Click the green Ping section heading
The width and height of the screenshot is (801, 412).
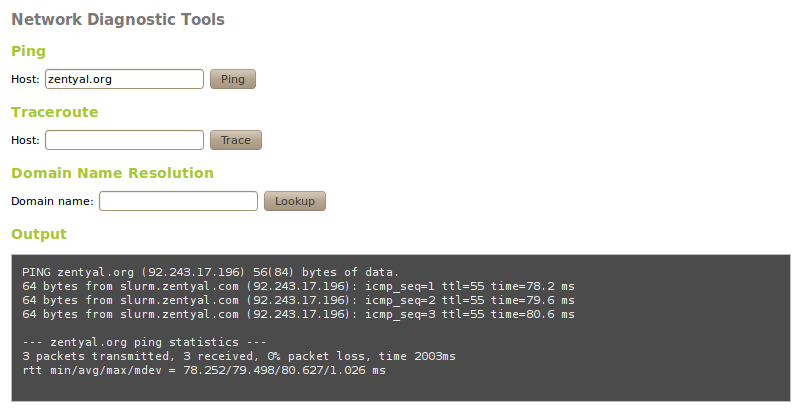28,51
